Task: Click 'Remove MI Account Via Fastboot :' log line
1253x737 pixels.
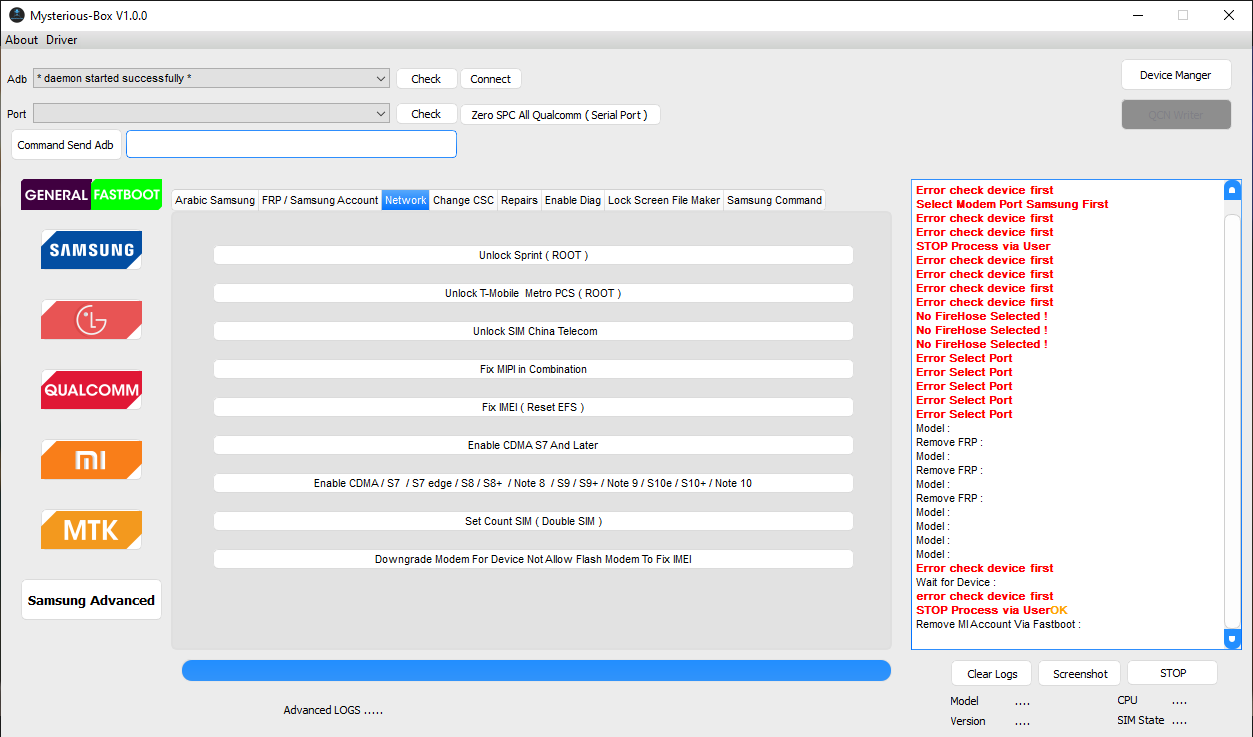Action: coord(998,624)
